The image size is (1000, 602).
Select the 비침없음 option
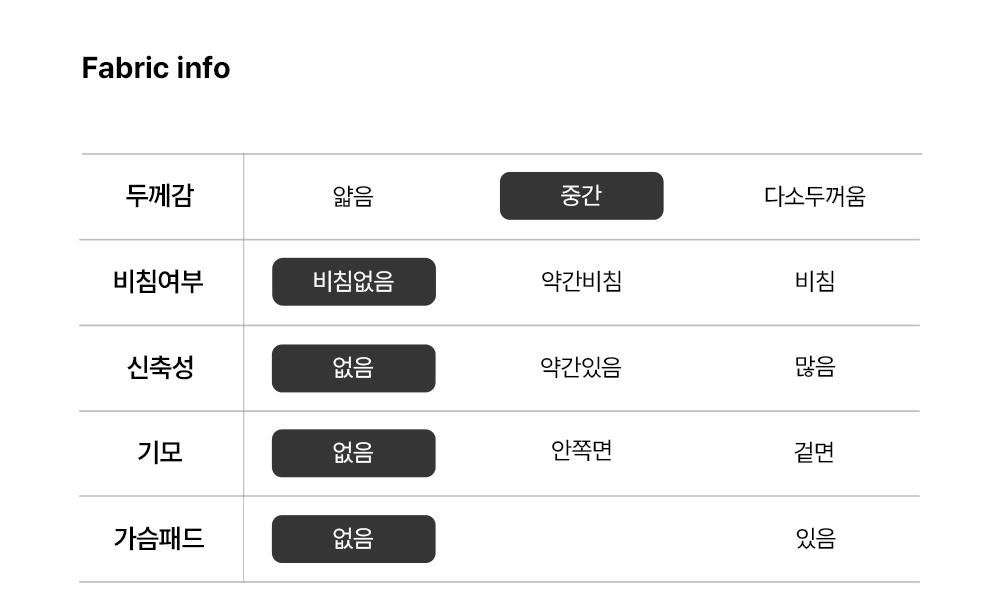[x=353, y=282]
